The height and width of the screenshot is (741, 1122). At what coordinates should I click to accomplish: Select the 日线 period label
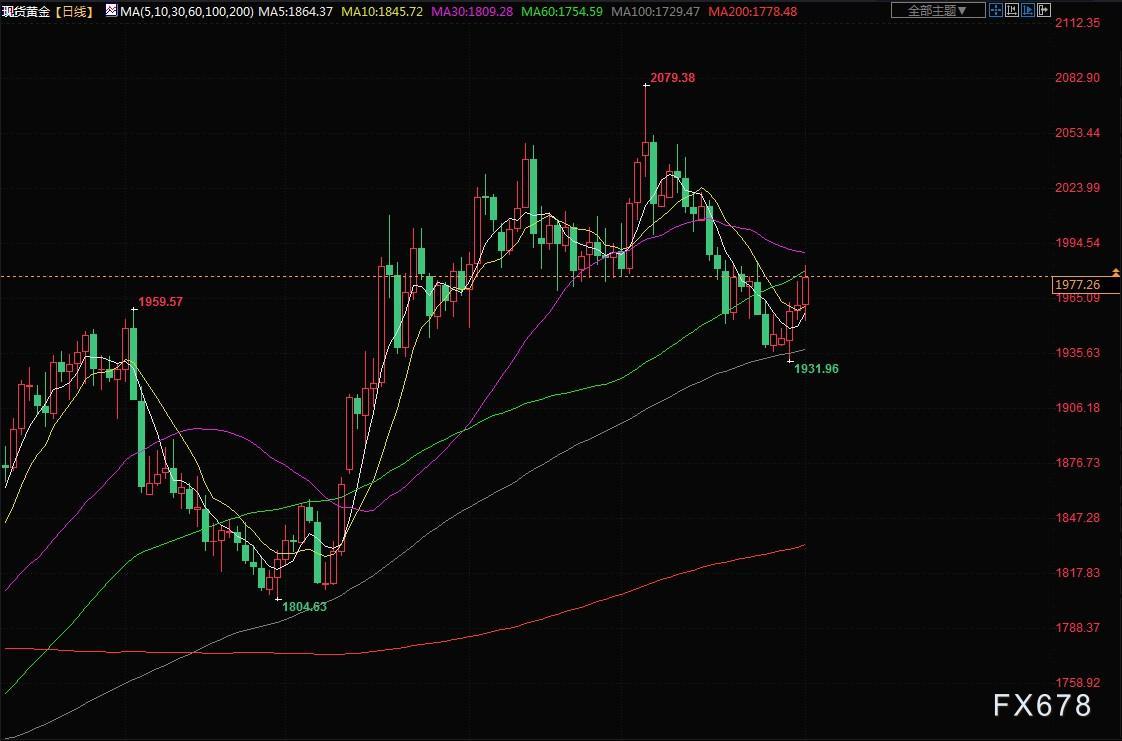click(x=74, y=11)
